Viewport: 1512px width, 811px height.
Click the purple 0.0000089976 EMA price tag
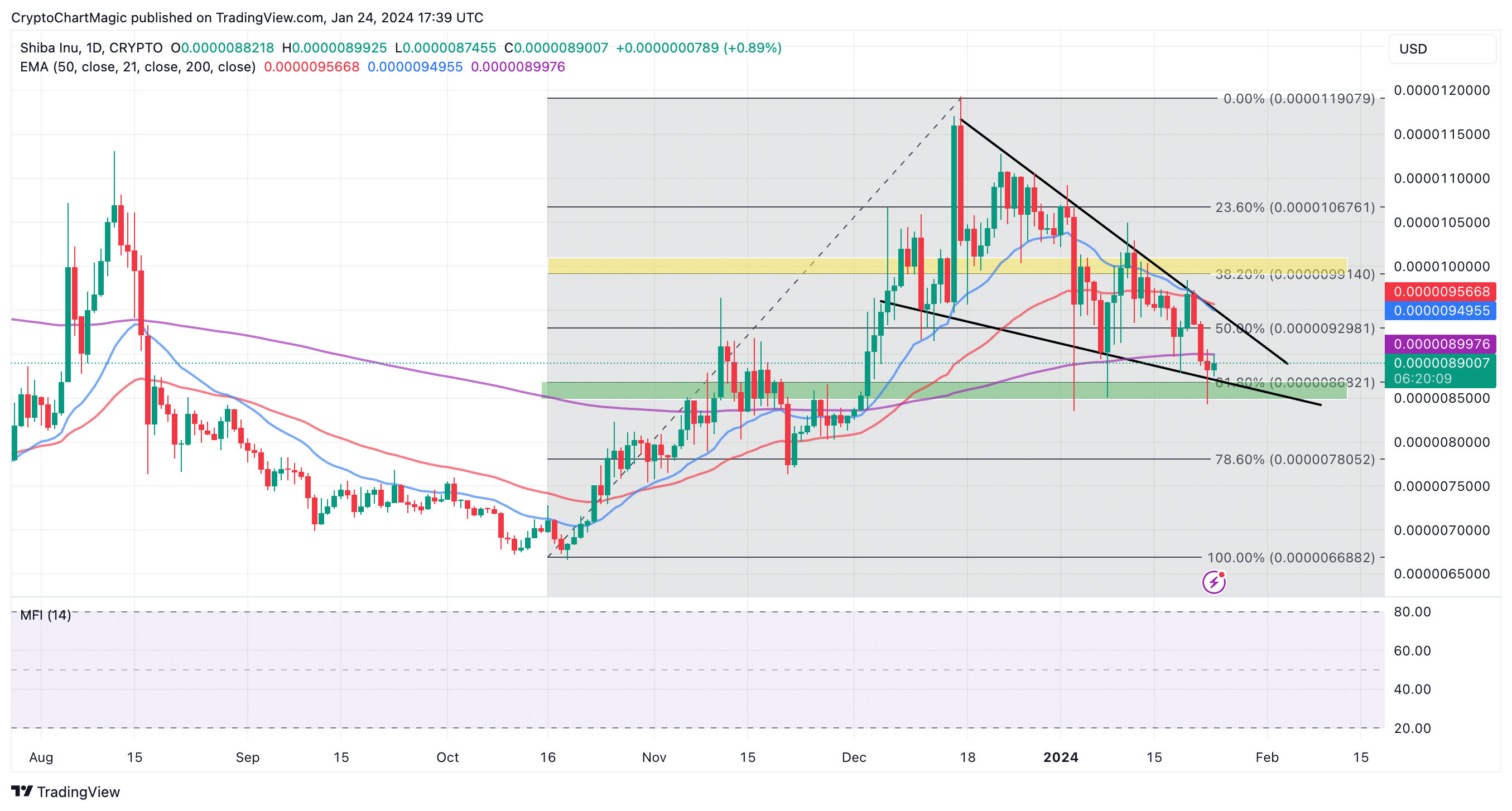click(1442, 344)
